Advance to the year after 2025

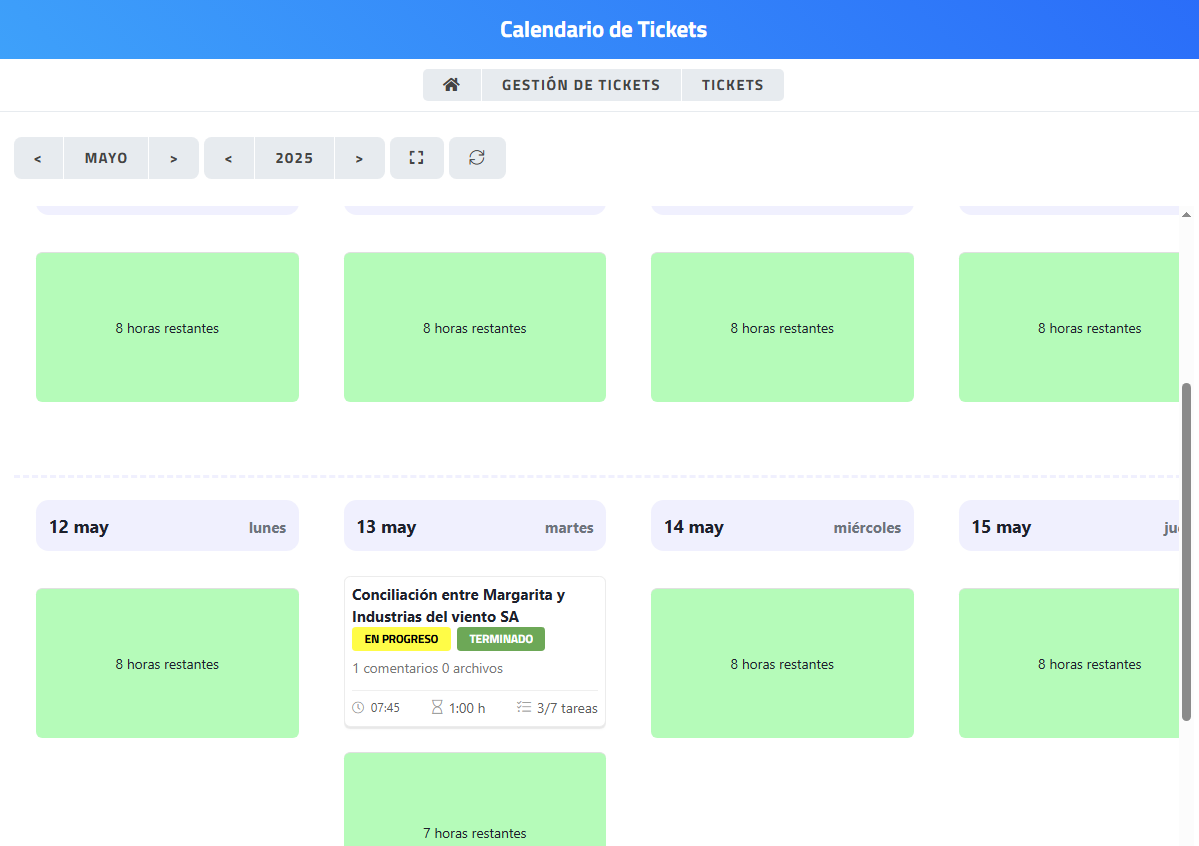[359, 158]
